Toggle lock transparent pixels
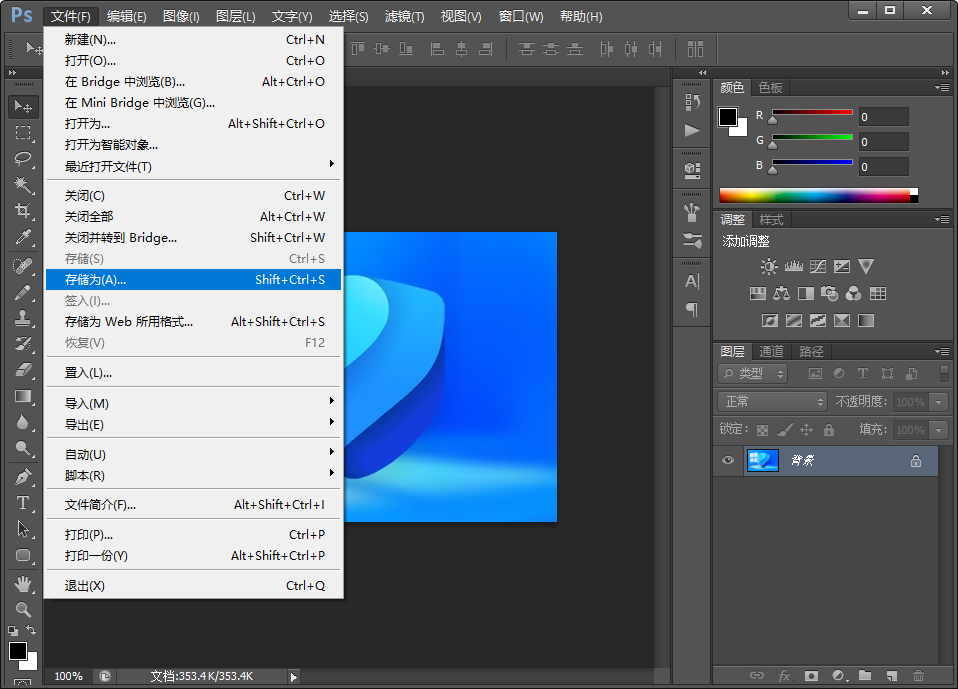 point(762,430)
